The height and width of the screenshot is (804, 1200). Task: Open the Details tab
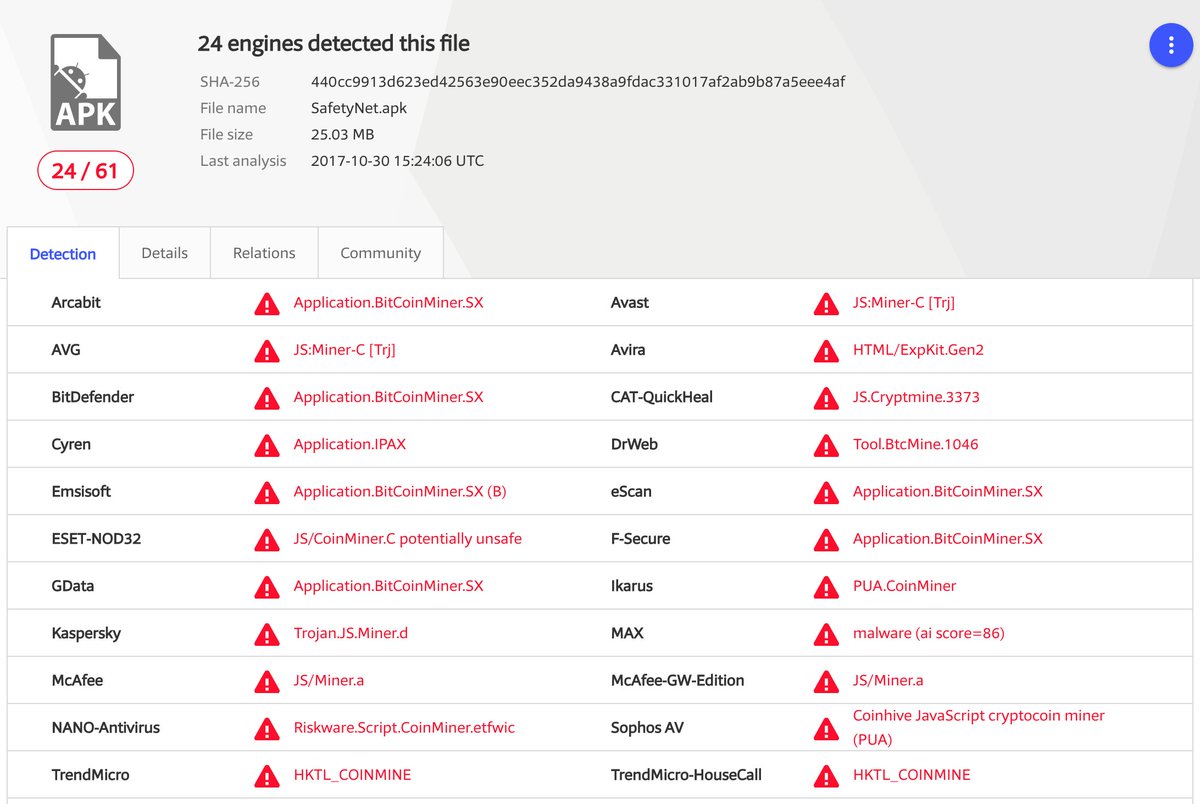(x=165, y=253)
